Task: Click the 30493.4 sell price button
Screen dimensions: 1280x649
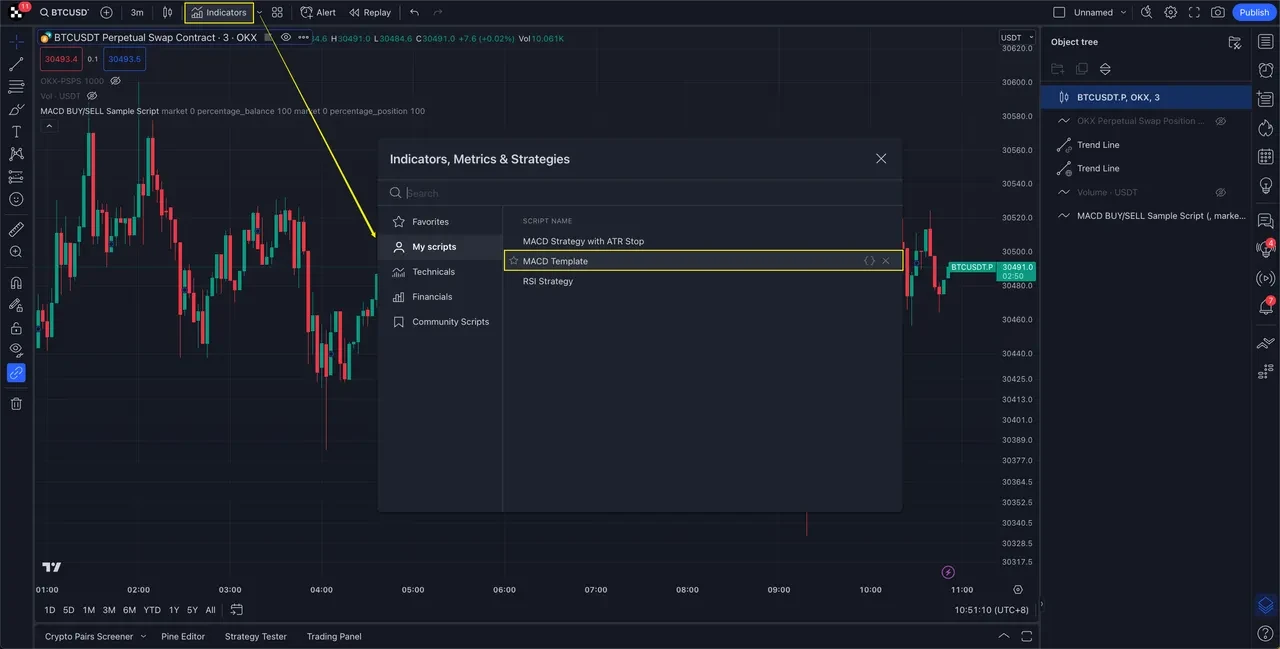Action: point(59,59)
